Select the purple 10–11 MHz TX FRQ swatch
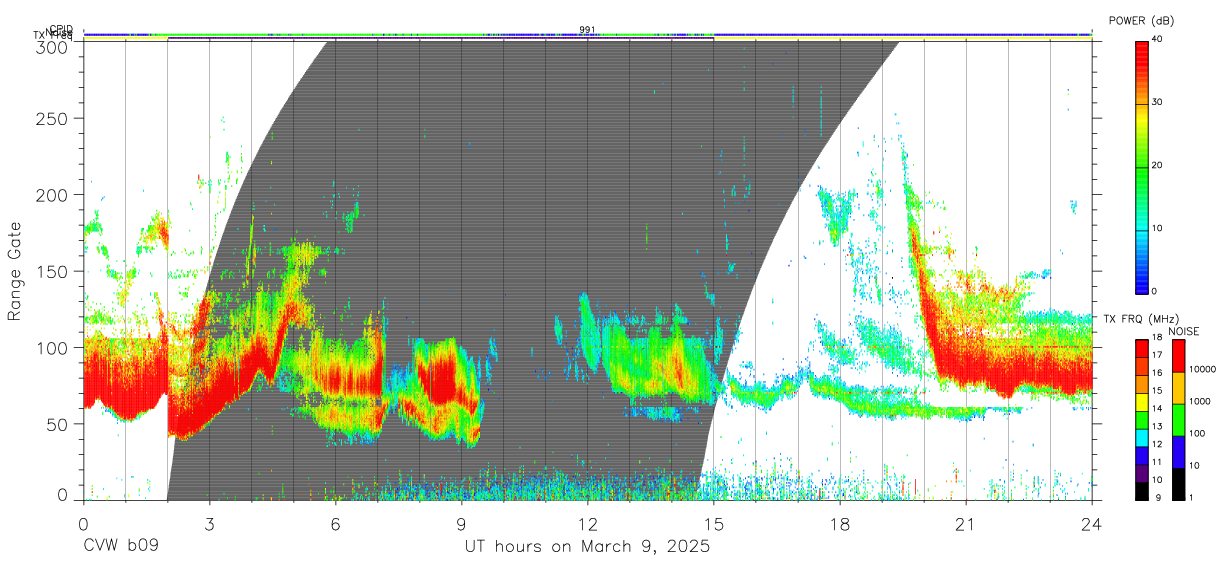 point(1141,471)
